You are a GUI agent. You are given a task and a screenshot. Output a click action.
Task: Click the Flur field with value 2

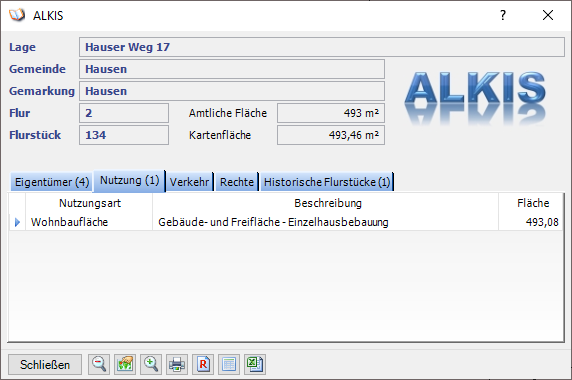click(x=124, y=113)
